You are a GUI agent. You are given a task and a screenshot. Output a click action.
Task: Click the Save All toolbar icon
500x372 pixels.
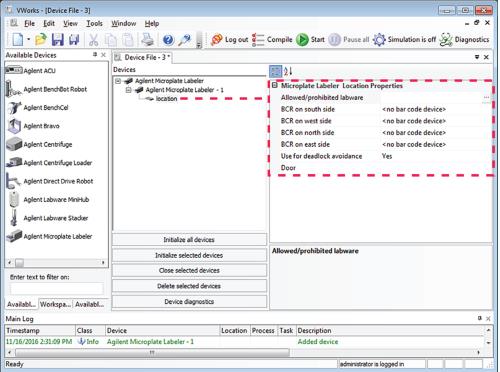click(74, 40)
